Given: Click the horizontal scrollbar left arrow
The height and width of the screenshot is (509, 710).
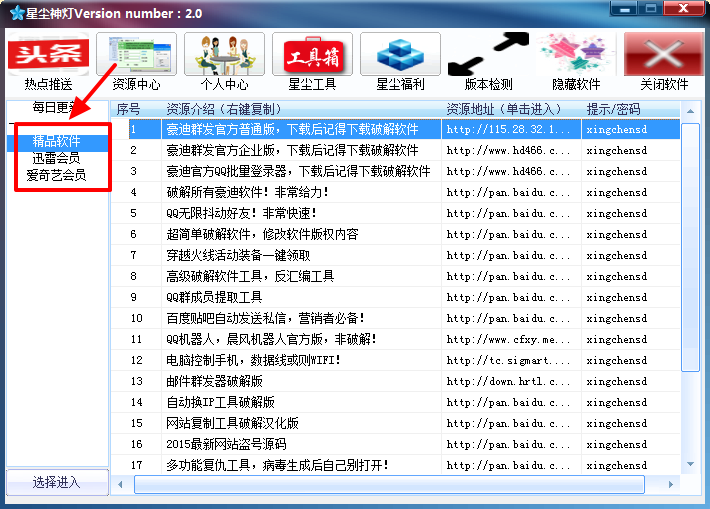Looking at the screenshot, I should 120,485.
